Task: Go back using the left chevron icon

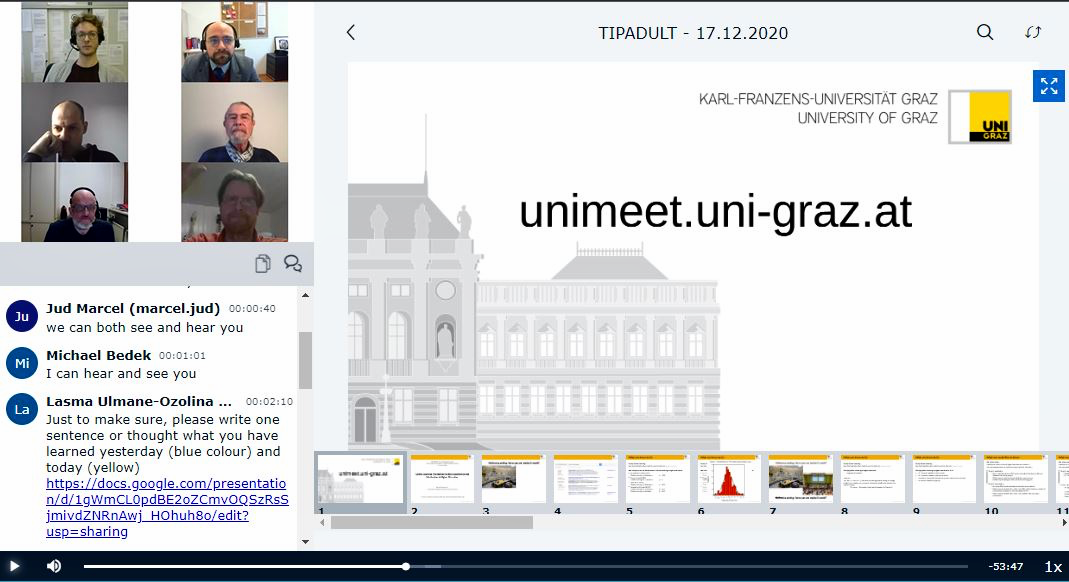Action: point(350,32)
